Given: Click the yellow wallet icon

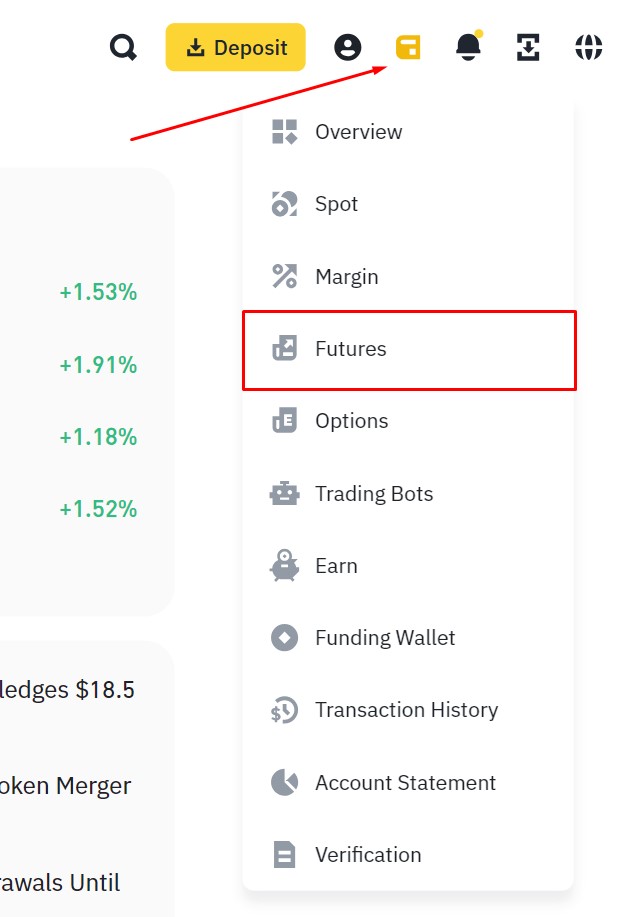Looking at the screenshot, I should coord(408,47).
